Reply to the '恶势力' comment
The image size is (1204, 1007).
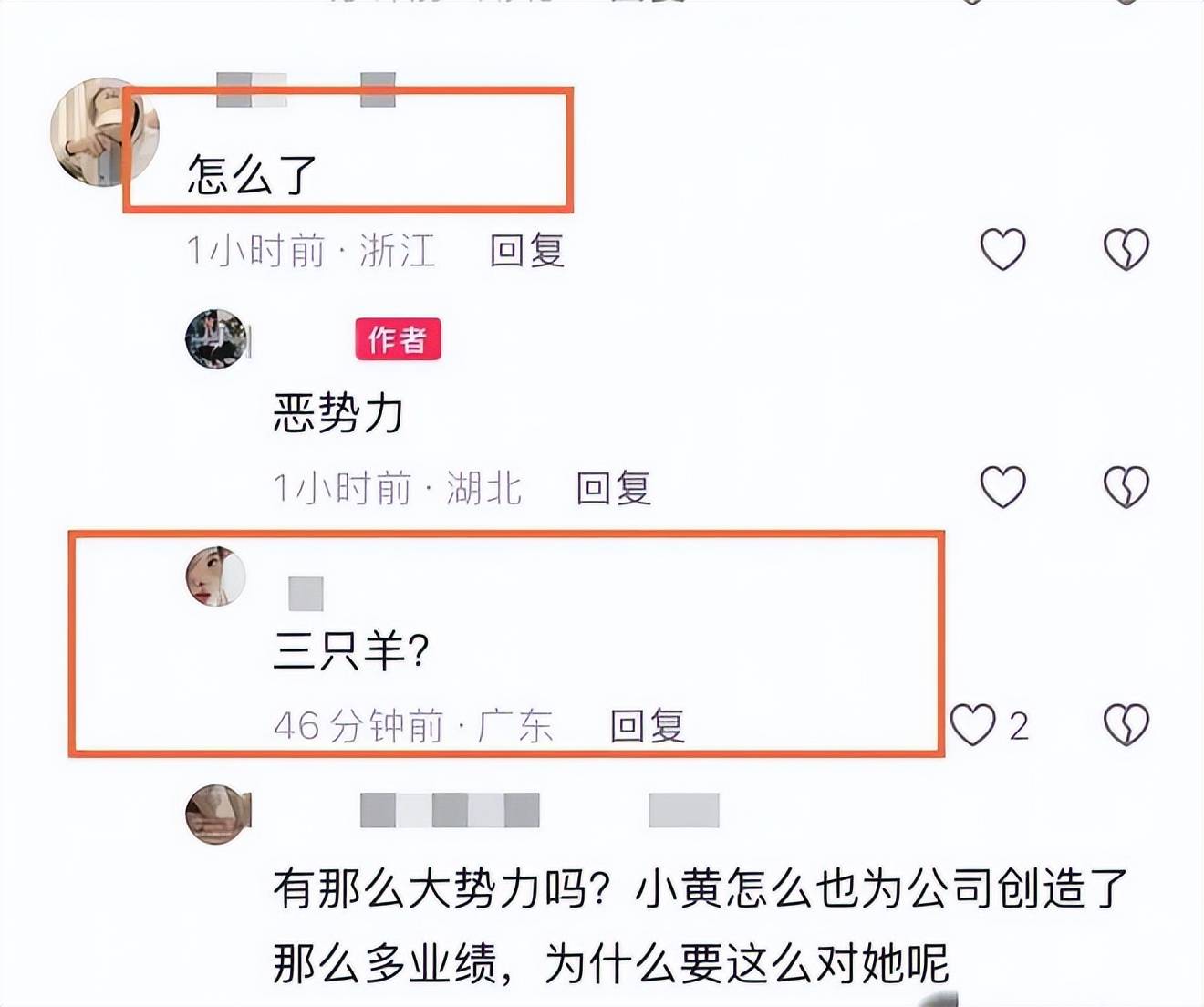pos(614,489)
